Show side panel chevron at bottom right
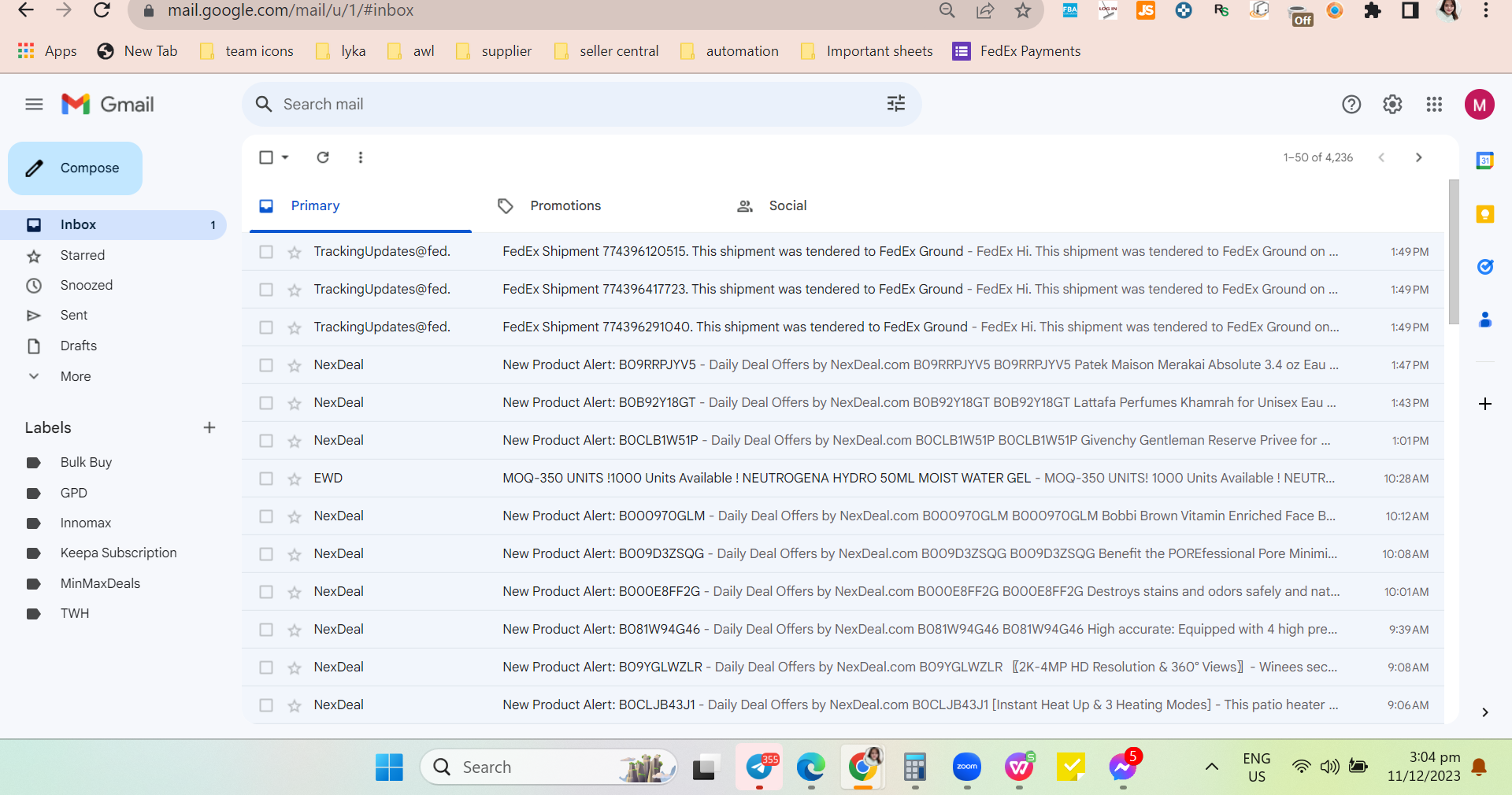Image resolution: width=1512 pixels, height=795 pixels. 1485,712
